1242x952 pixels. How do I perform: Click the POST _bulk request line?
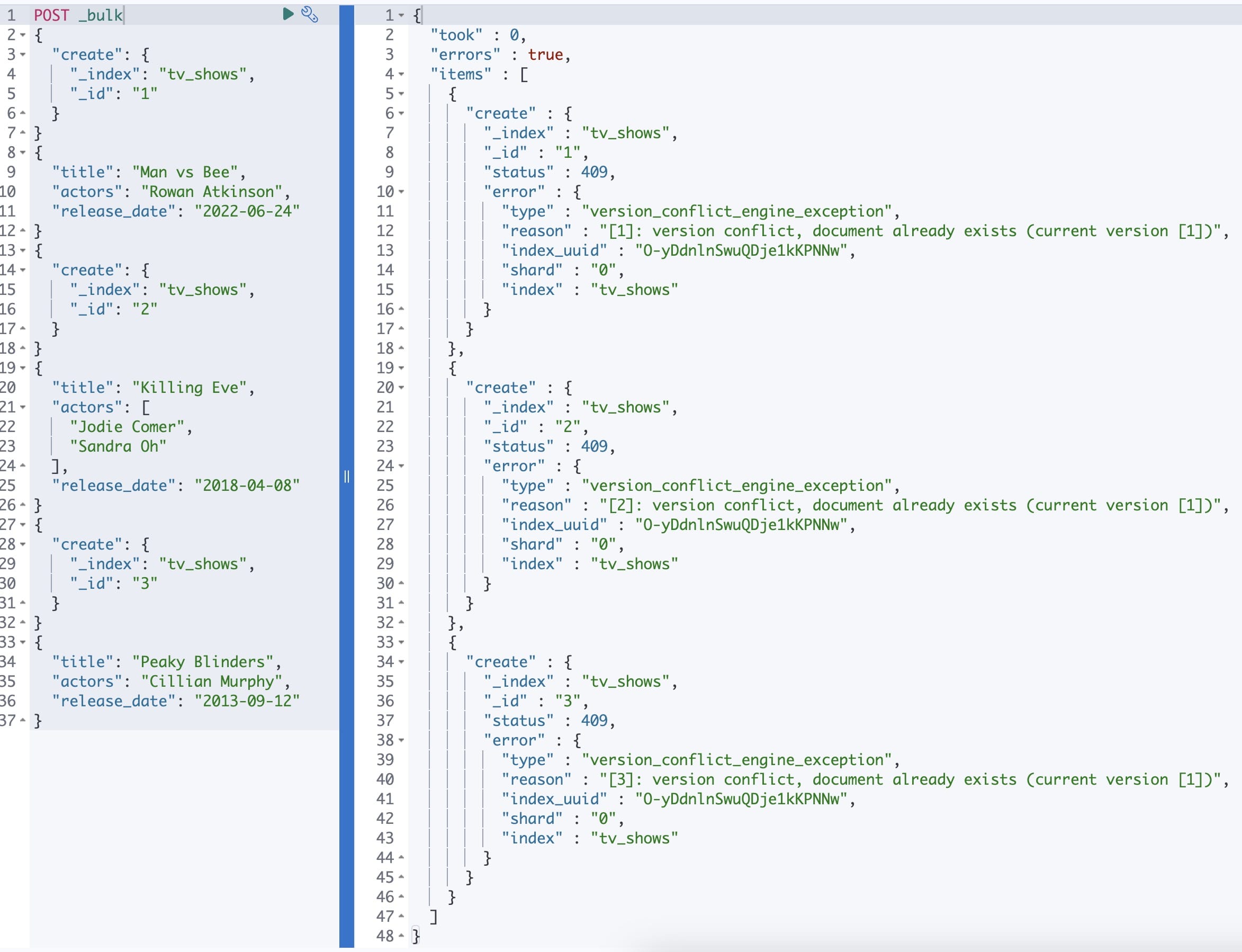[78, 15]
